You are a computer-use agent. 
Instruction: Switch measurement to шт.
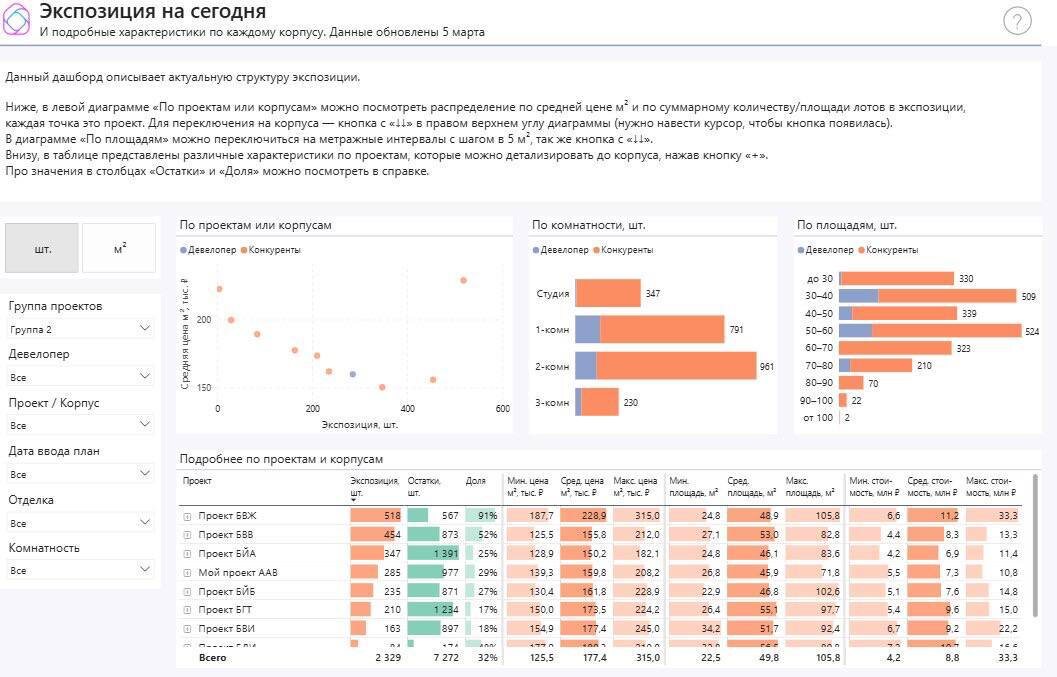[x=42, y=248]
